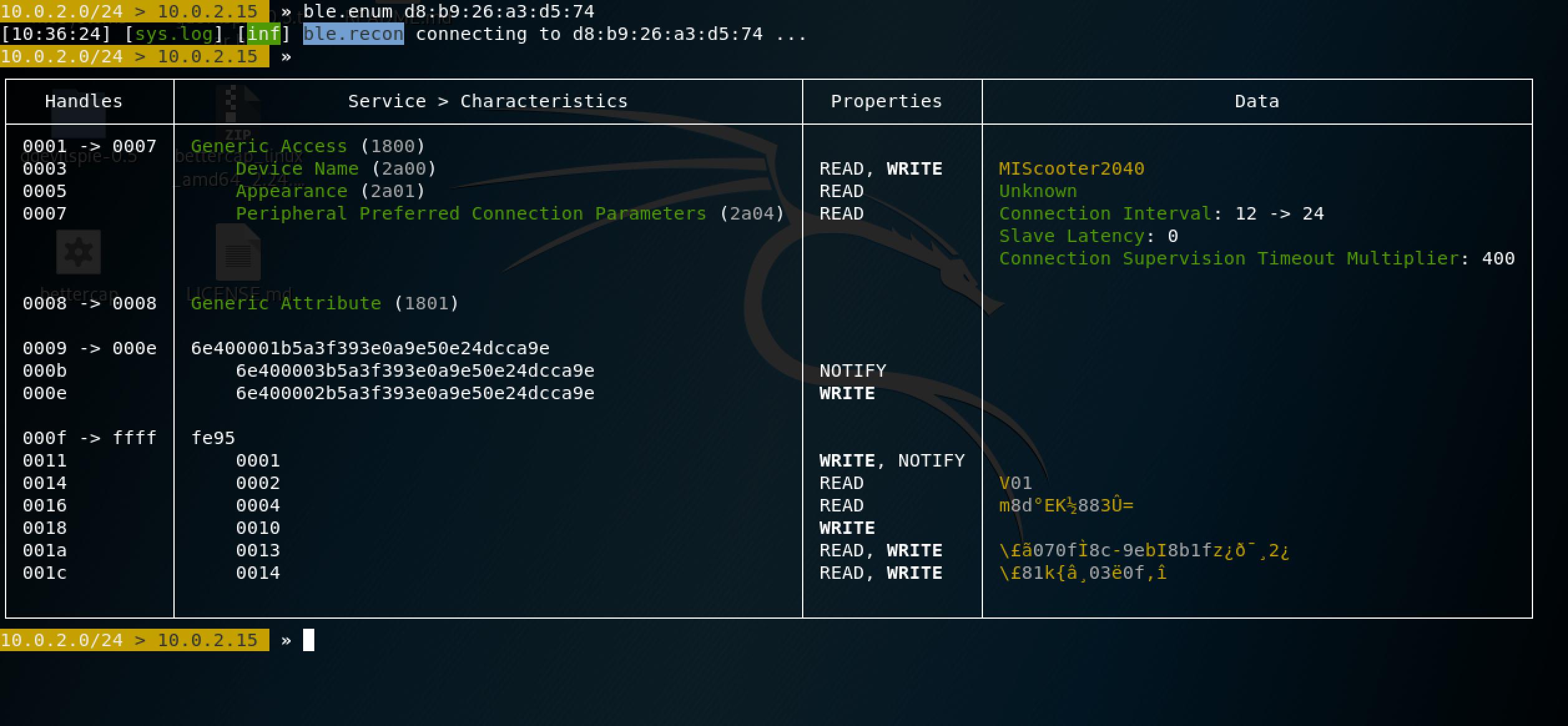
Task: Click the highlighted ble.recon tag
Action: point(353,34)
